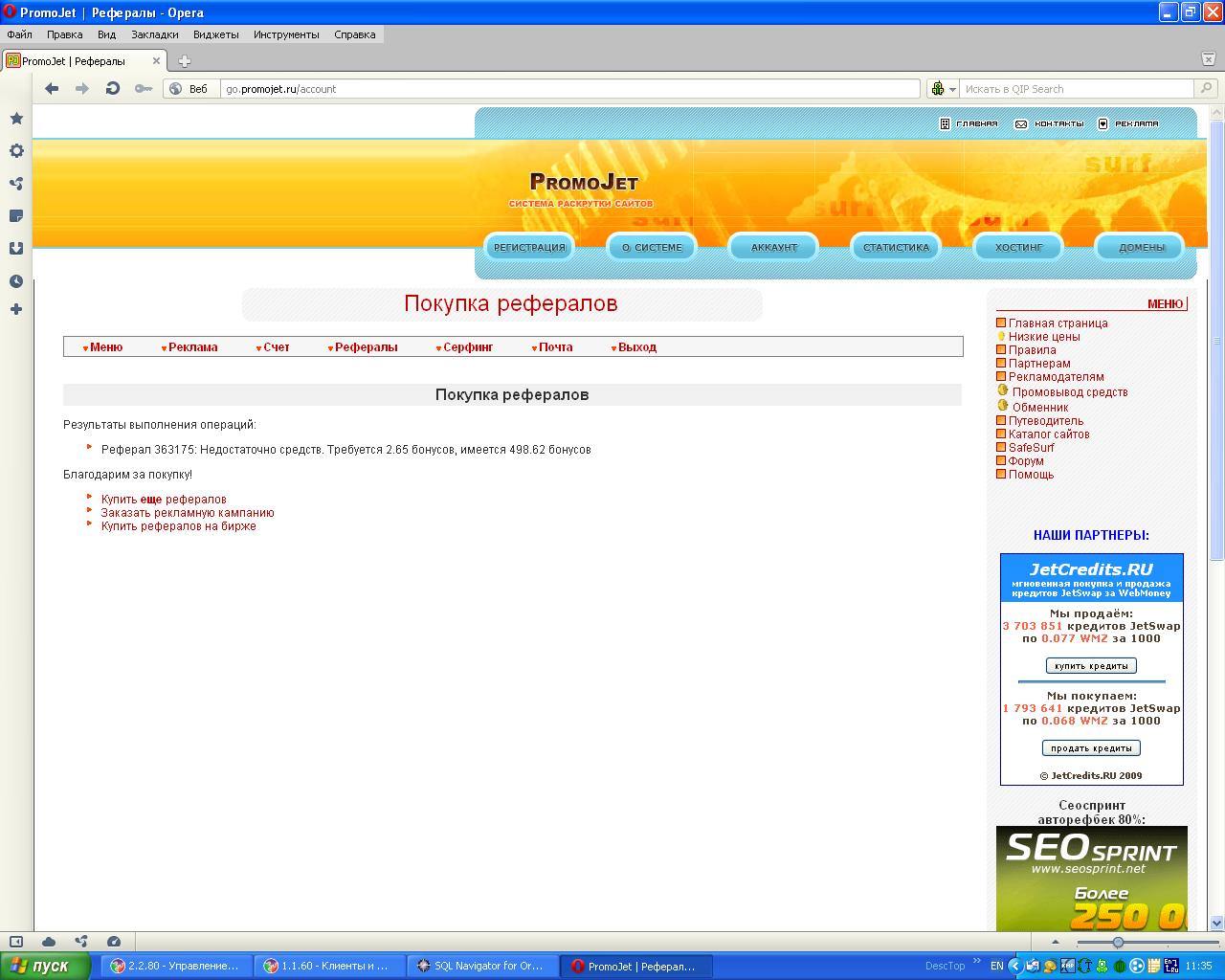Open the Widgets gear panel in sidebar

click(x=16, y=150)
